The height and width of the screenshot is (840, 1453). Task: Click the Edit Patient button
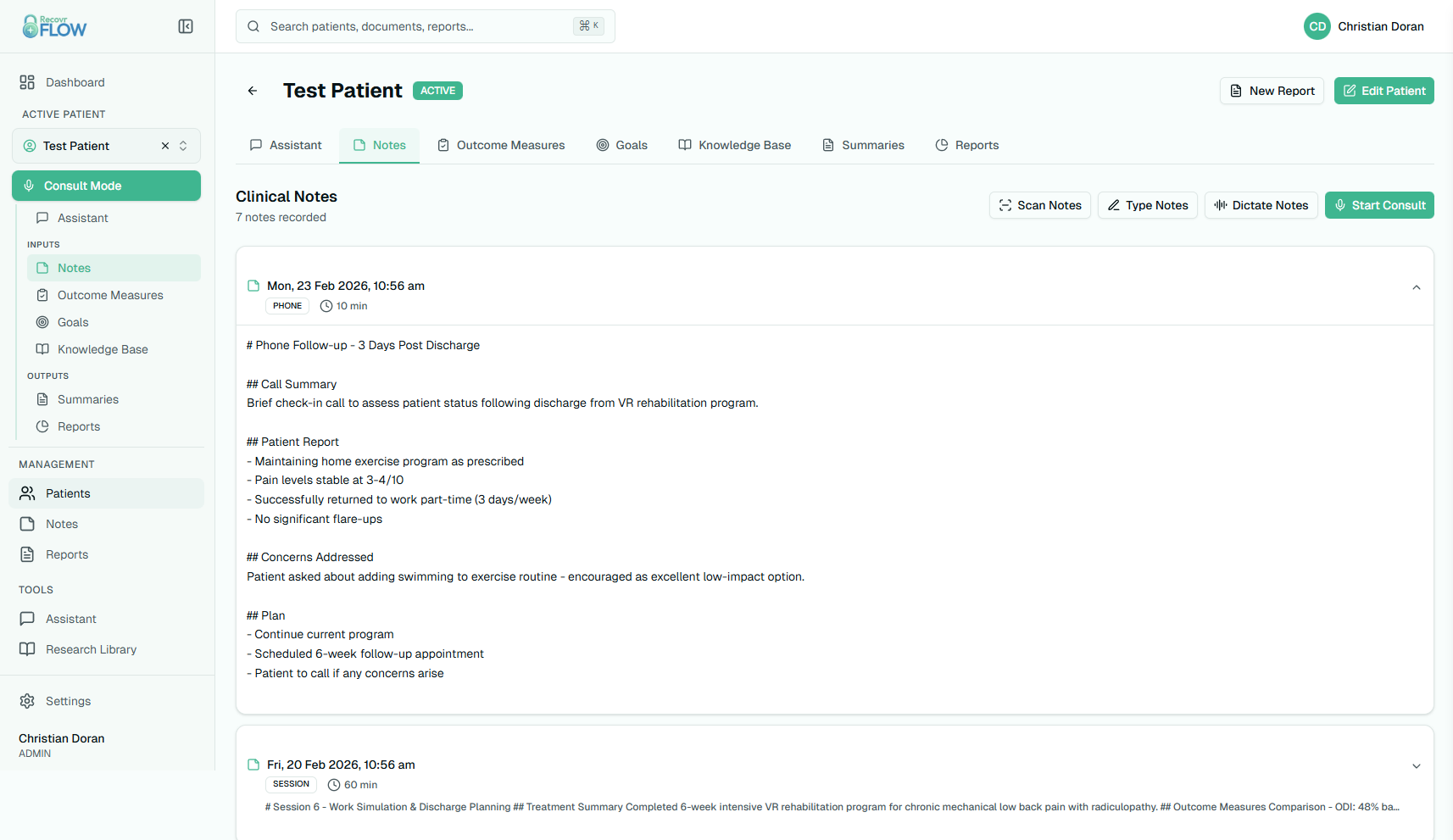click(1383, 91)
